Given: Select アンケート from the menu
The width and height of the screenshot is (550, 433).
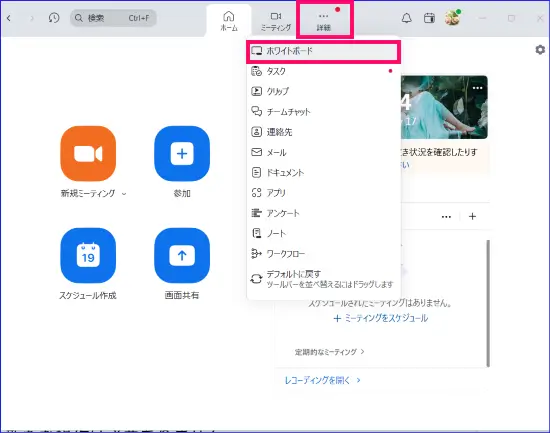Looking at the screenshot, I should [323, 213].
